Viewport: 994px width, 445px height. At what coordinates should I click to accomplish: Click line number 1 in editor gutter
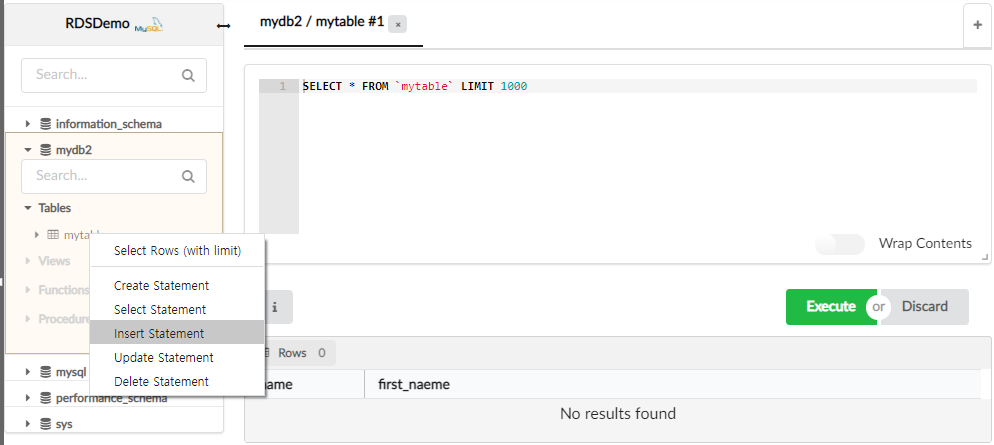point(282,86)
